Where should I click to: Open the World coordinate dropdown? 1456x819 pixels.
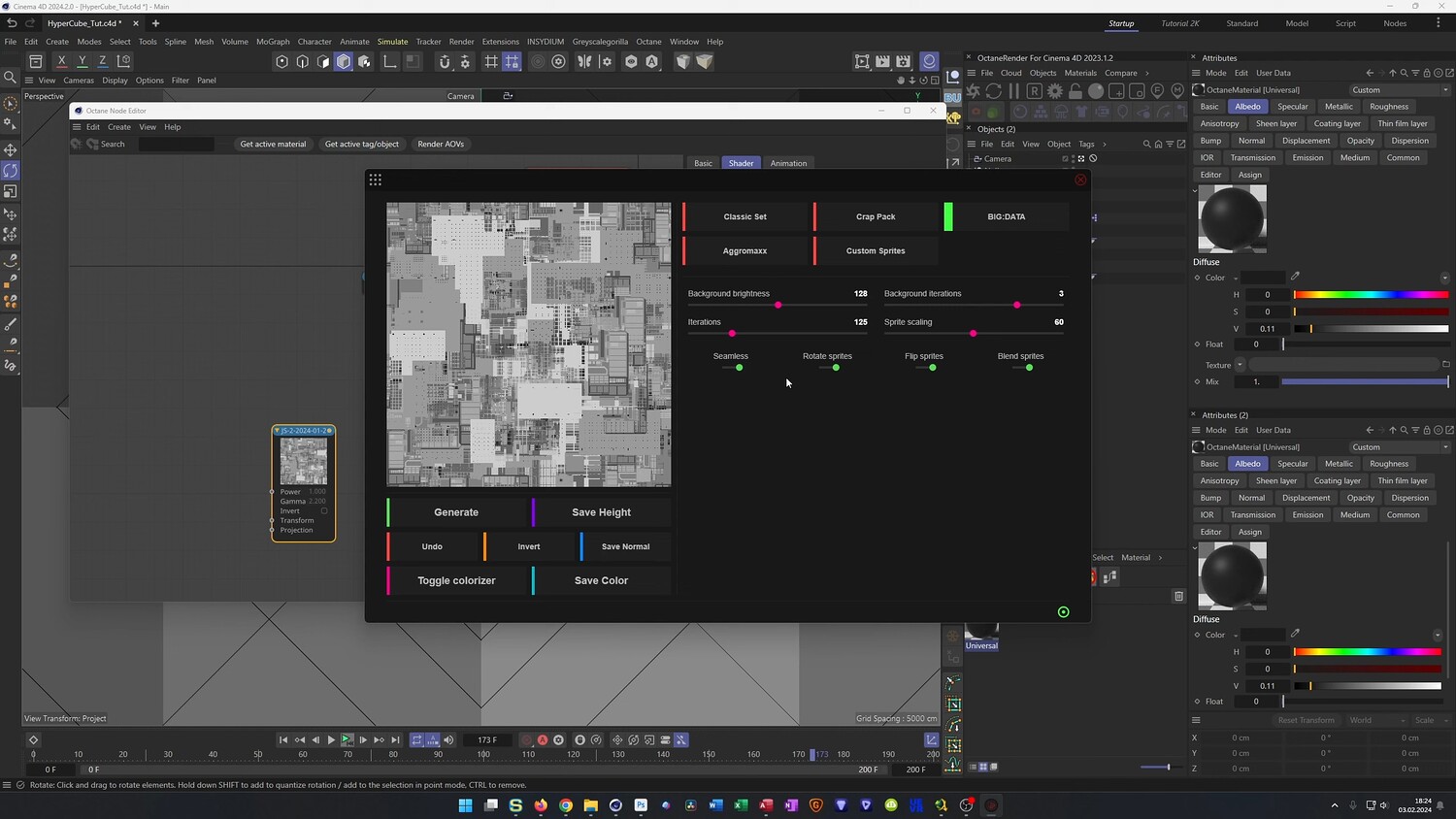tap(1377, 720)
